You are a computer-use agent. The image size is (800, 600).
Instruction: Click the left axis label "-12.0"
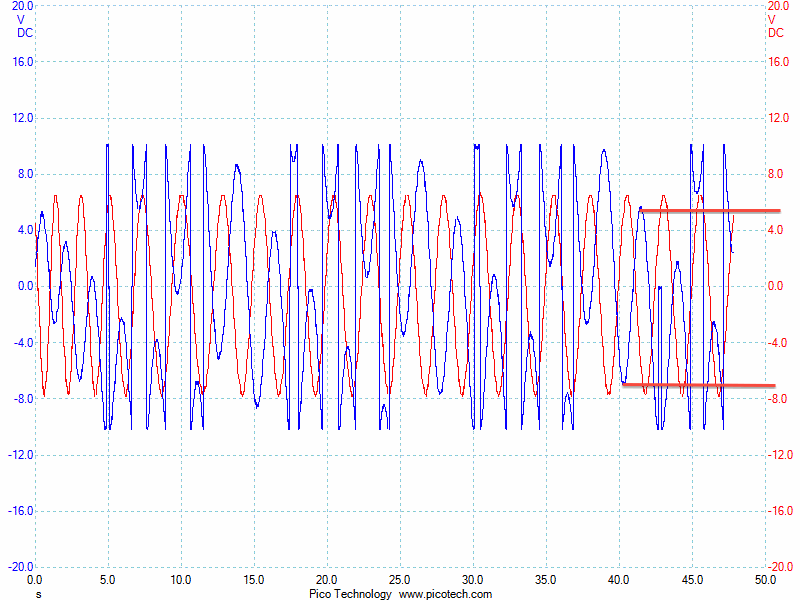[x=20, y=455]
